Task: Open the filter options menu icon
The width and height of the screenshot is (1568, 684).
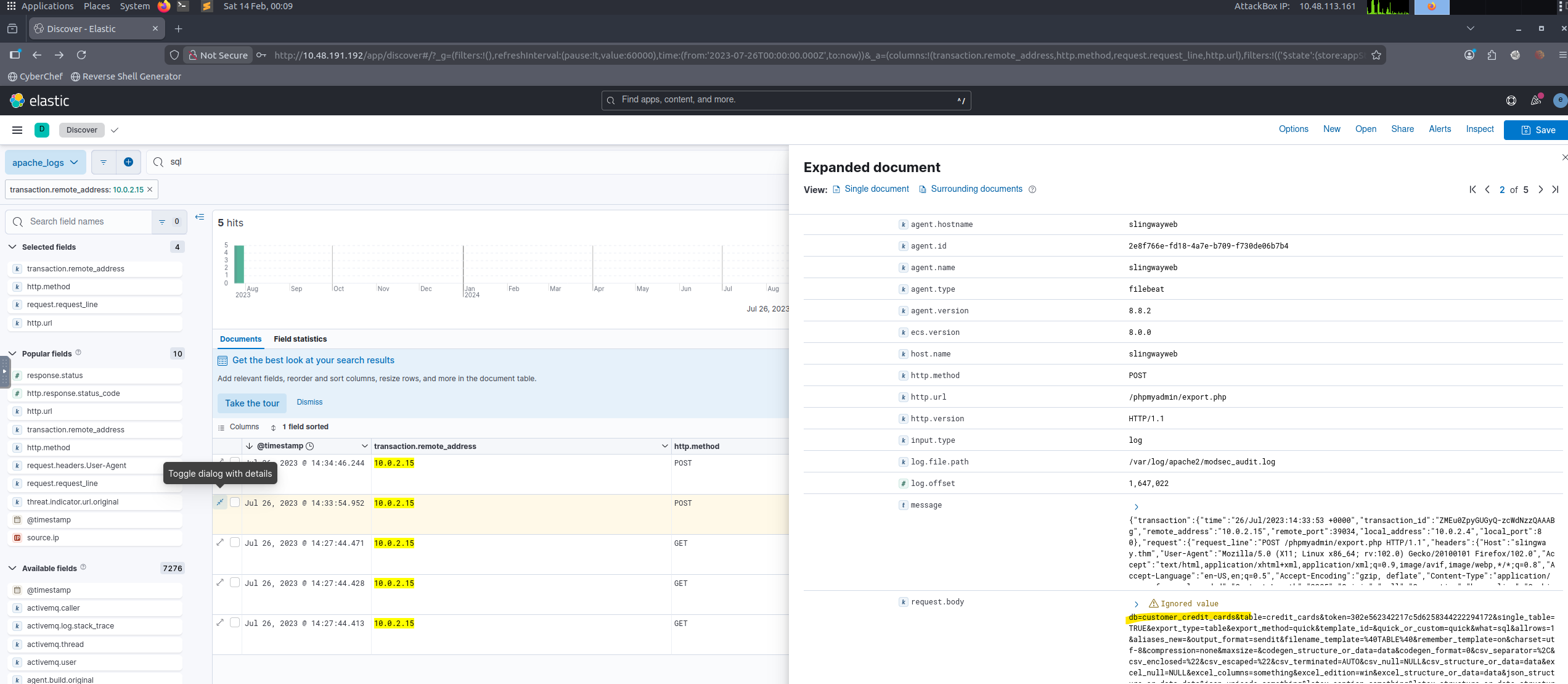Action: 104,162
